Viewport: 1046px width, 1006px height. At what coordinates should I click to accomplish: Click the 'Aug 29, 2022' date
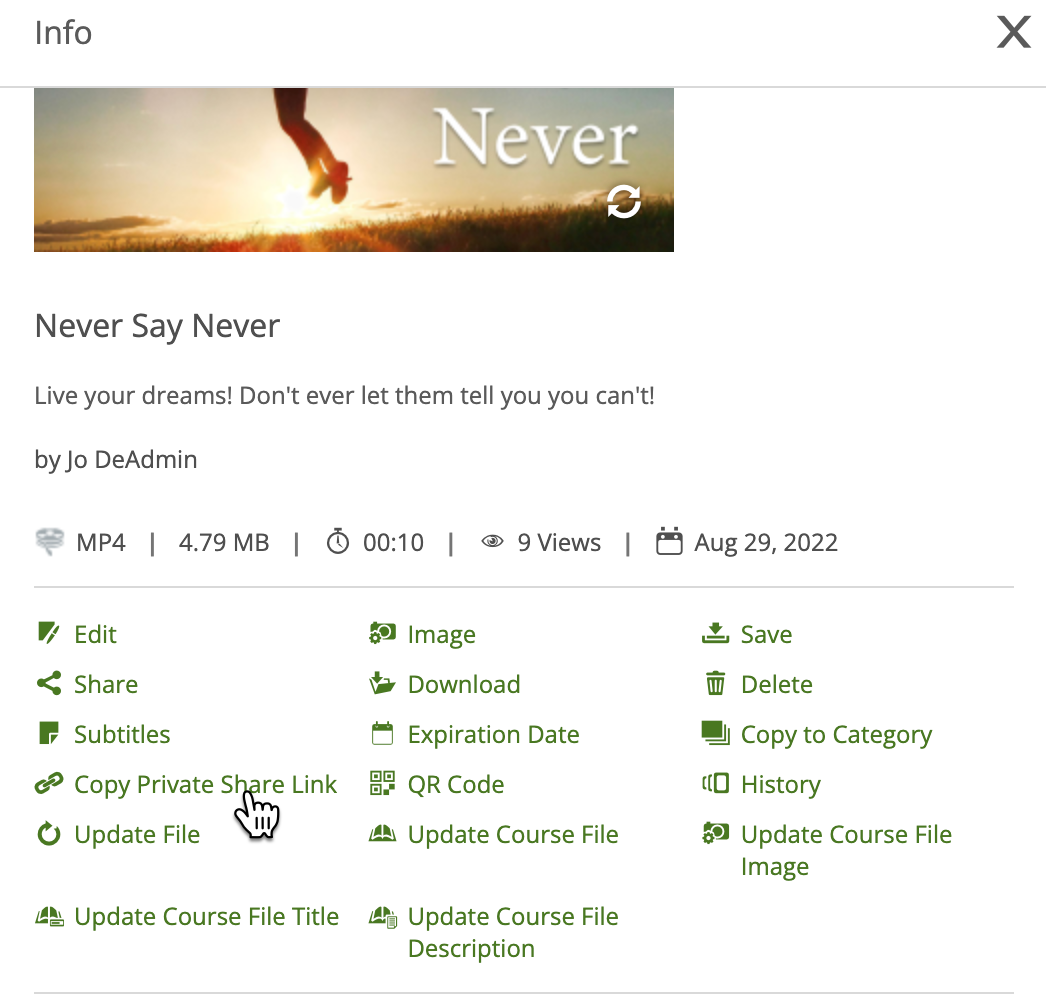(x=766, y=543)
